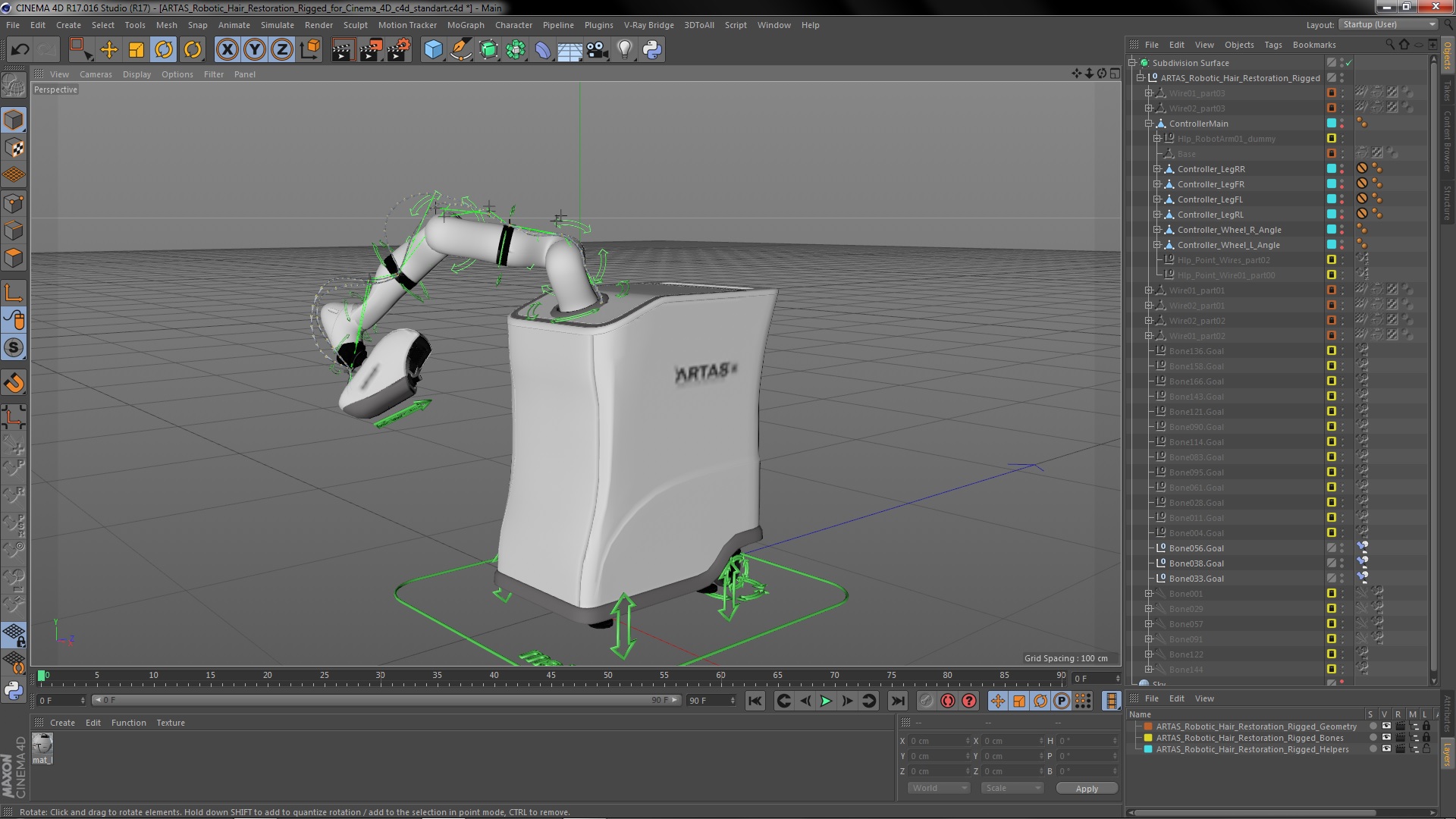Viewport: 1456px width, 819px height.
Task: Go to the end of animation
Action: (897, 701)
